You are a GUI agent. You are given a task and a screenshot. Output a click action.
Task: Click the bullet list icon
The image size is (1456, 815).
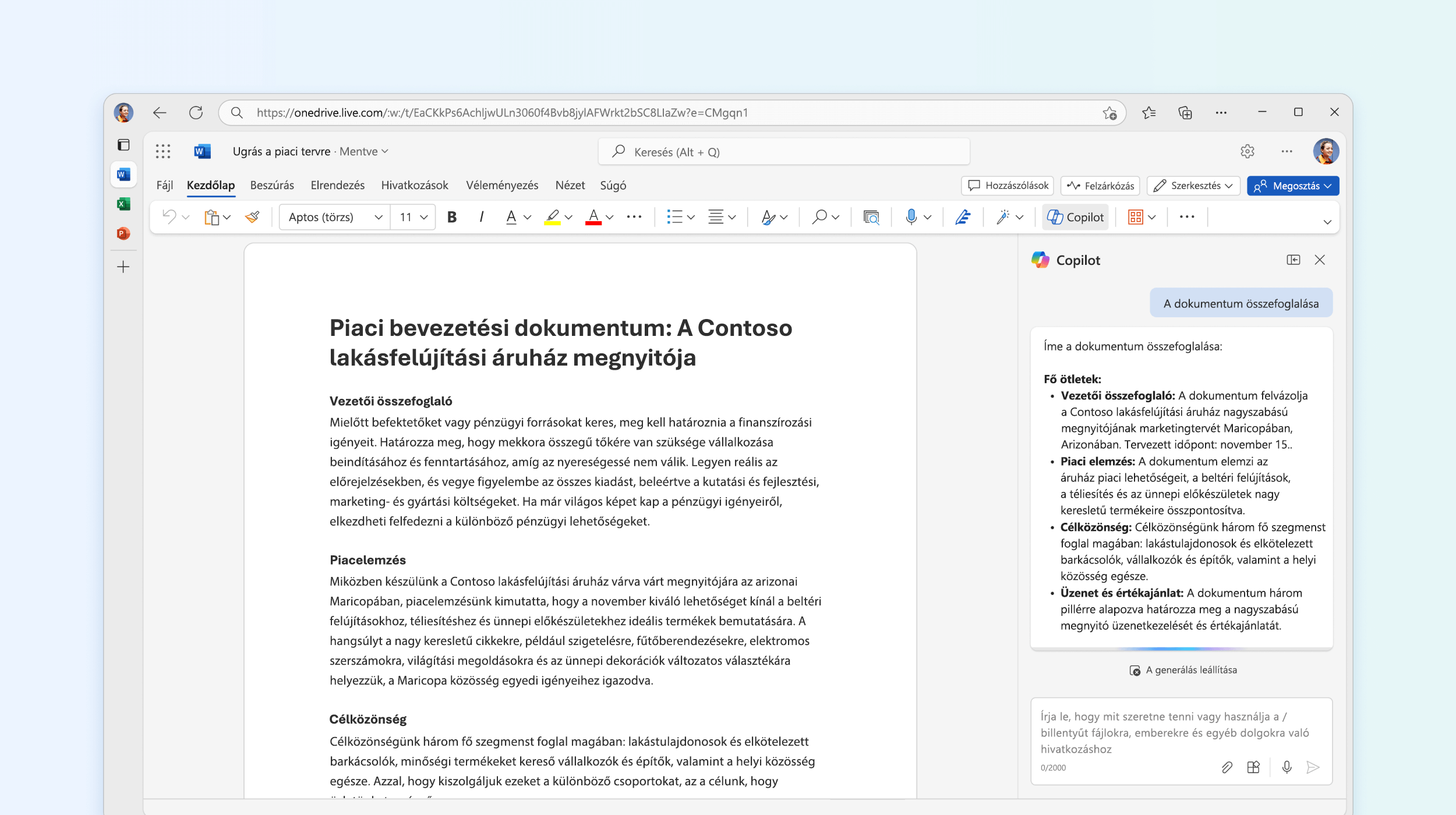click(x=674, y=217)
